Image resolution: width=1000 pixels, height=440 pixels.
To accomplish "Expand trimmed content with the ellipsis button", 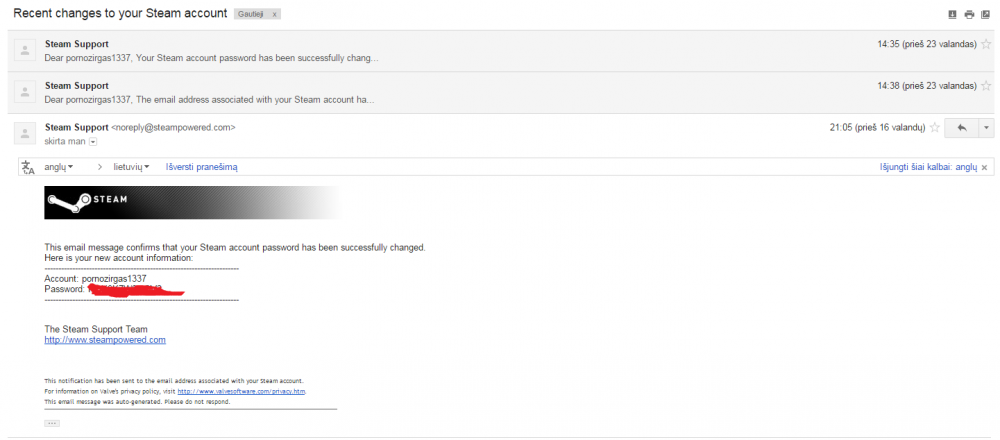I will pyautogui.click(x=52, y=423).
